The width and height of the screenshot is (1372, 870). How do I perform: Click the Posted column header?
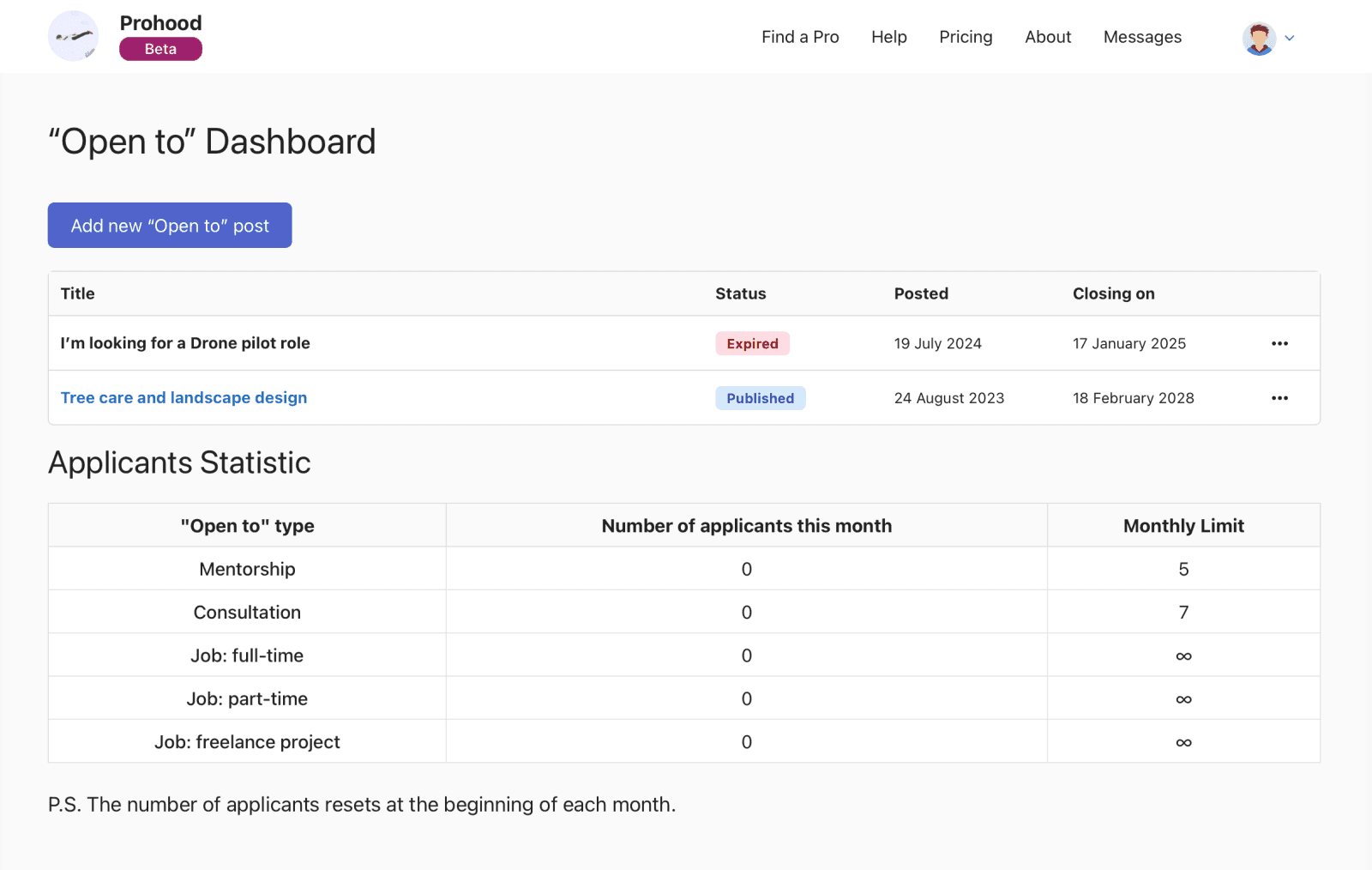[921, 293]
